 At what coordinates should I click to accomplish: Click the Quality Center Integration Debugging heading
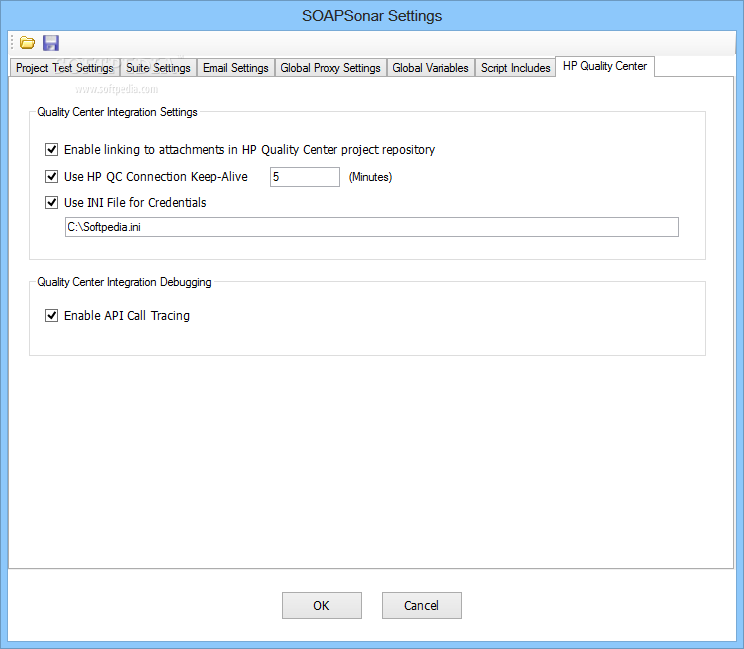124,282
